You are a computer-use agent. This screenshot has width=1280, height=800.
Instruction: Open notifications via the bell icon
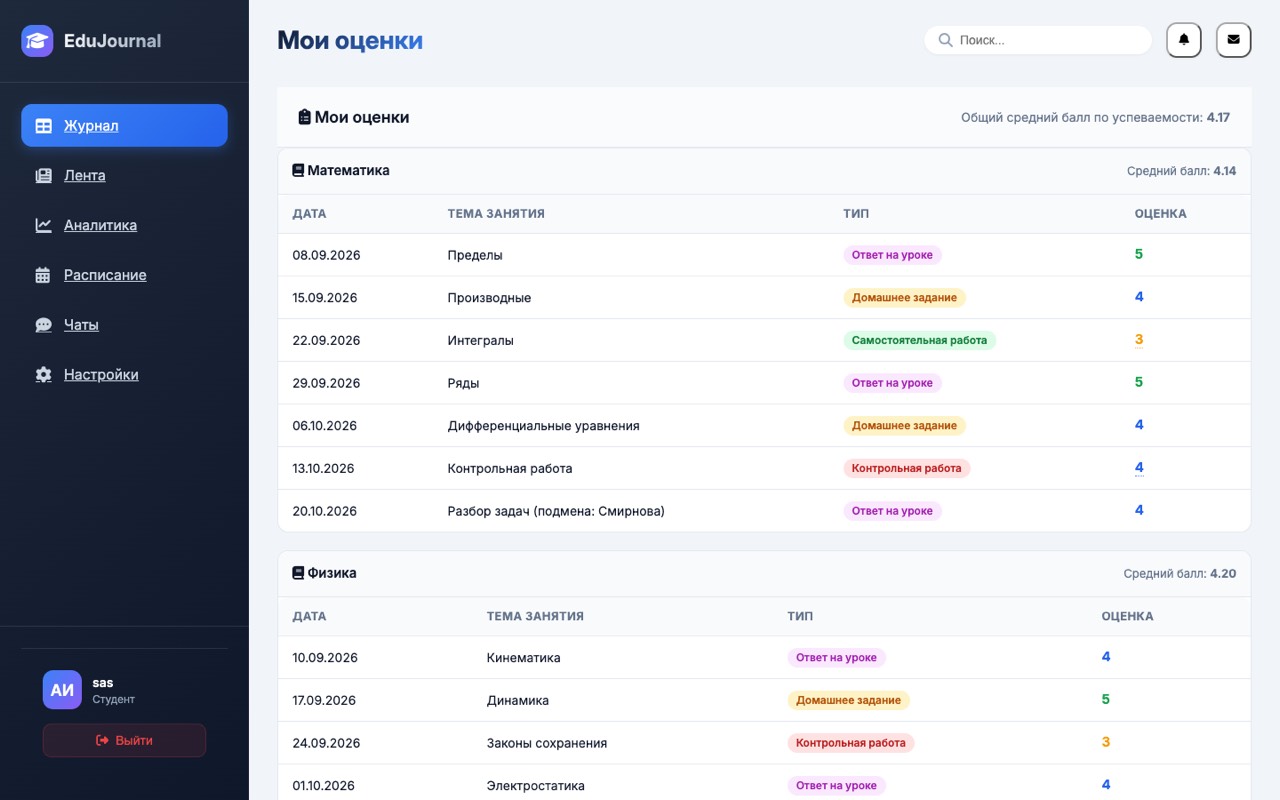(x=1184, y=40)
